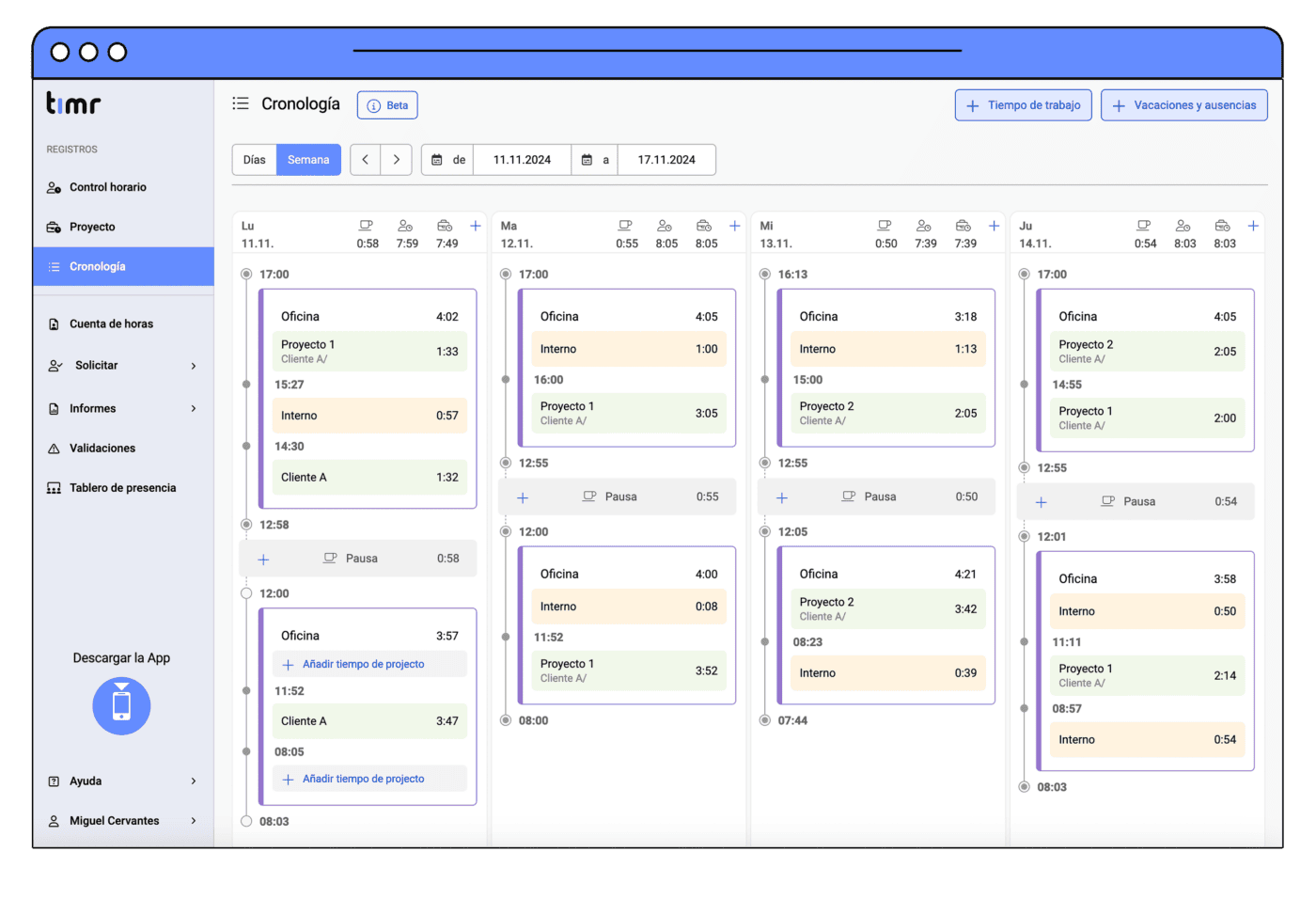Open Tuesday's Proyecto 1 3:52 entry
The image size is (1316, 899).
629,670
